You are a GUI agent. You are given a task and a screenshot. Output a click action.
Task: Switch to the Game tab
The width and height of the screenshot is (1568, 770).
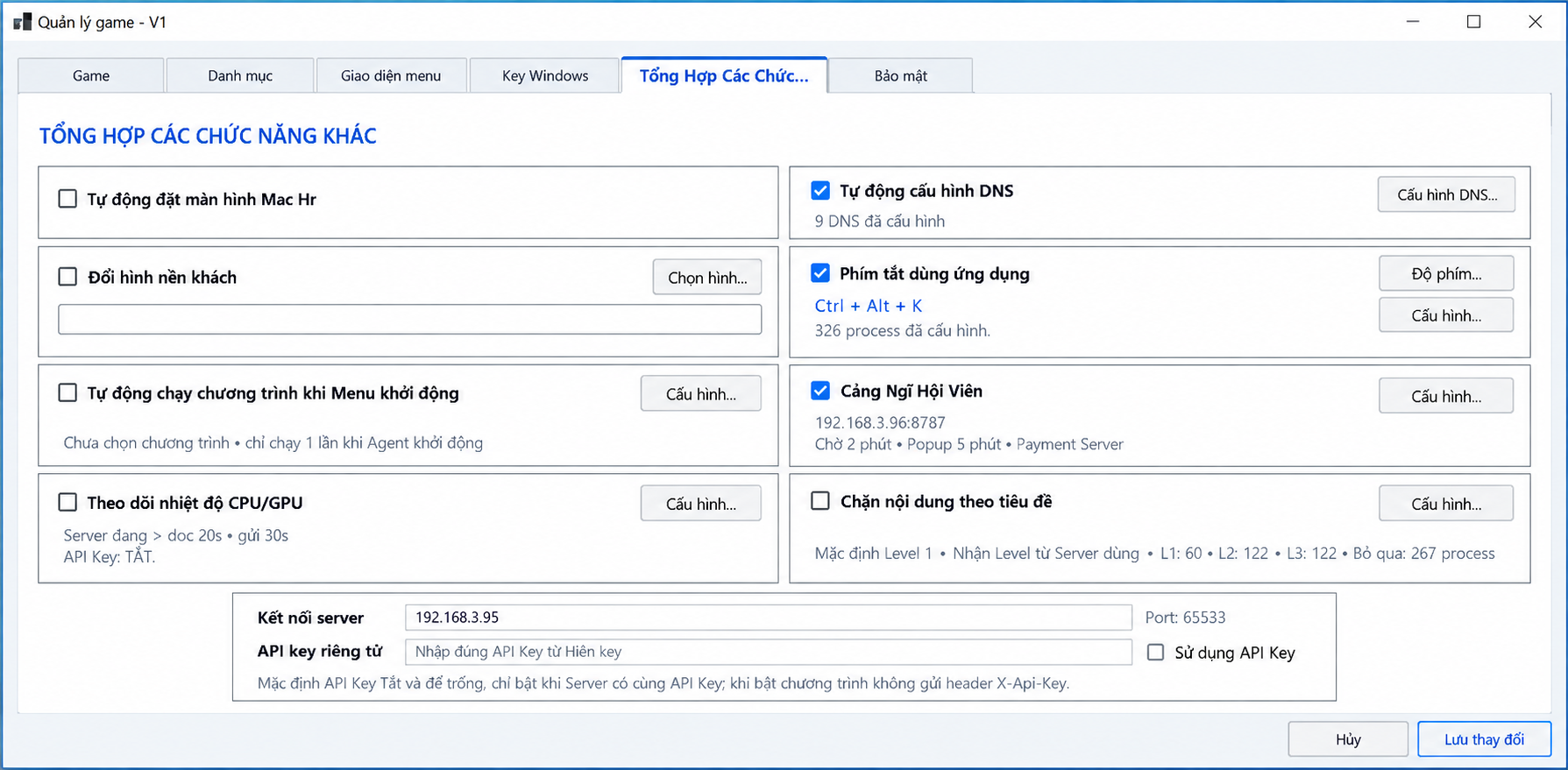click(91, 75)
